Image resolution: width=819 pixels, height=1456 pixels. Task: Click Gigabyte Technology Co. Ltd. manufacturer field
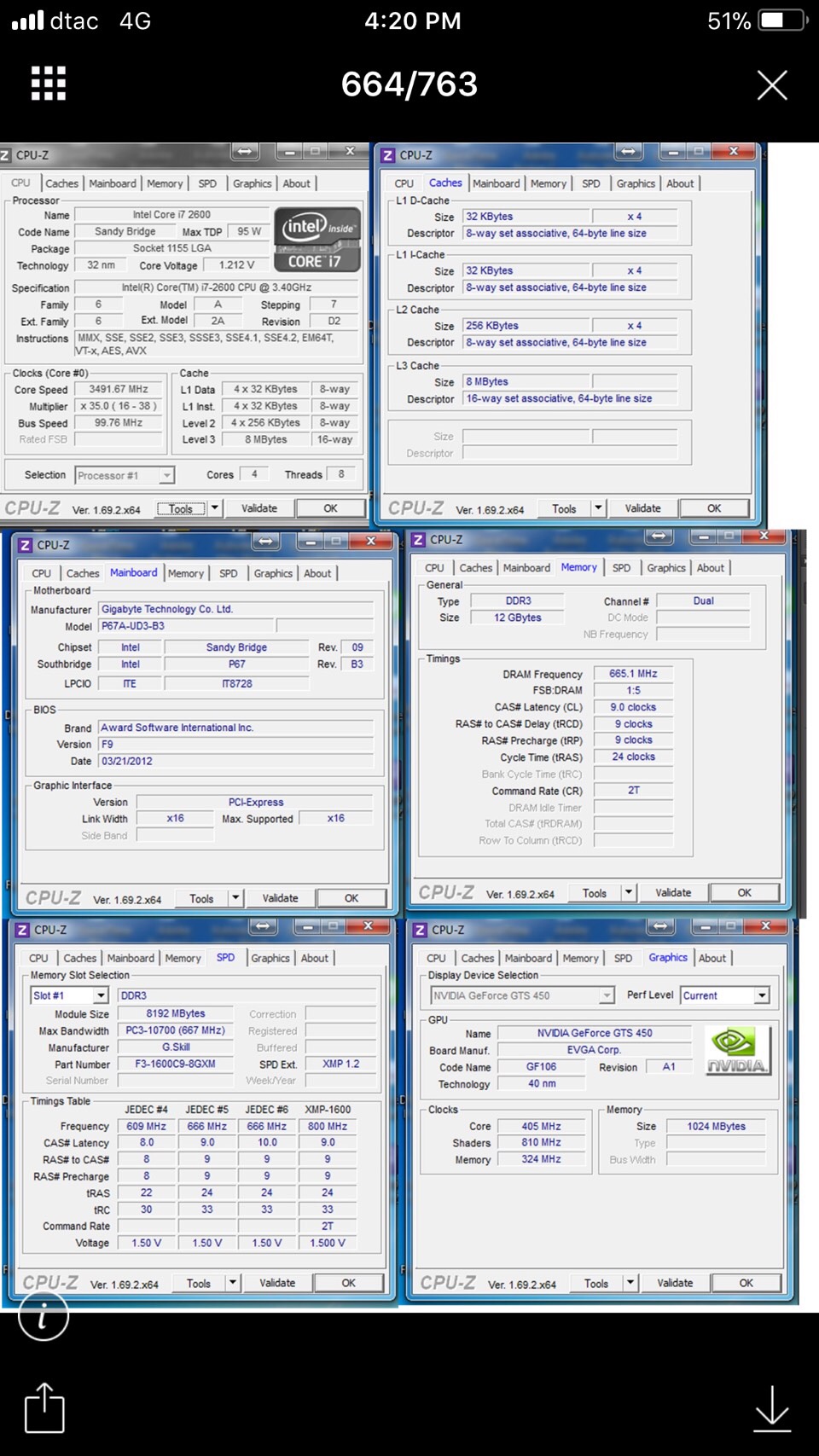tap(235, 609)
